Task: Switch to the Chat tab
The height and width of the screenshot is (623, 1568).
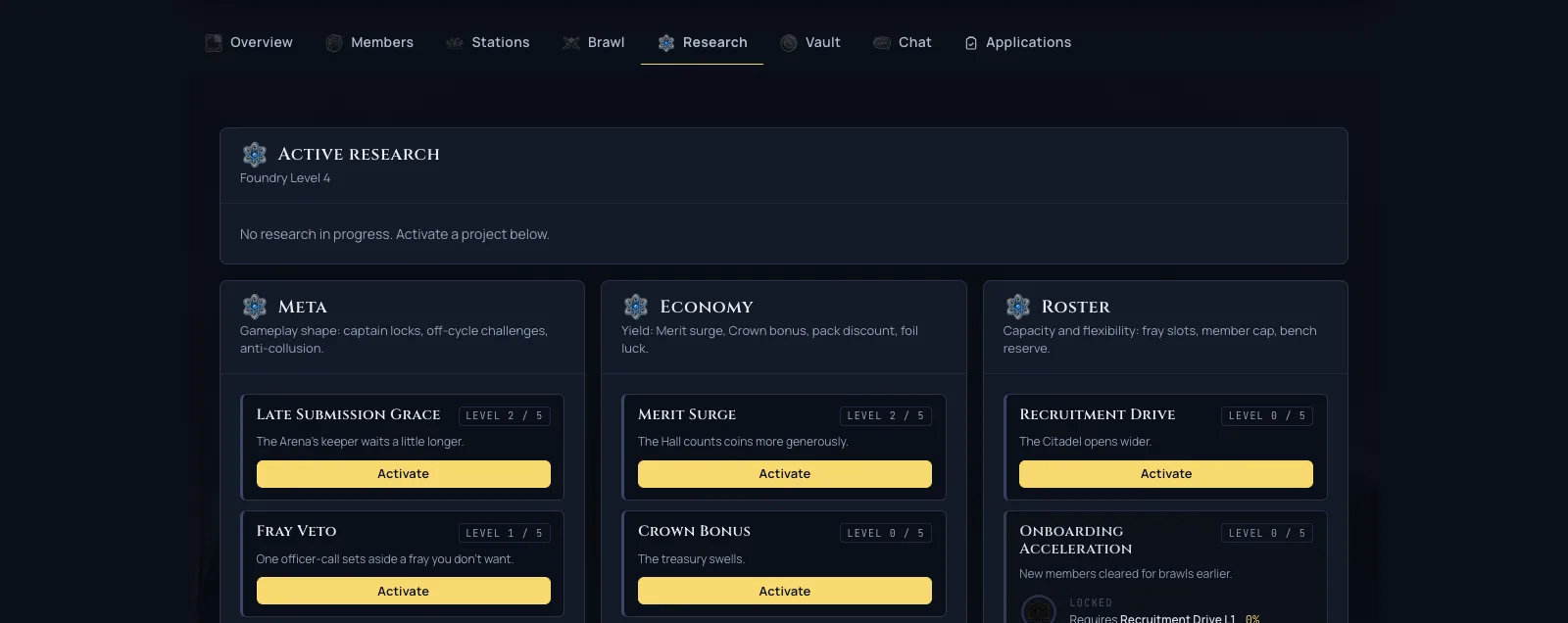Action: coord(903,43)
